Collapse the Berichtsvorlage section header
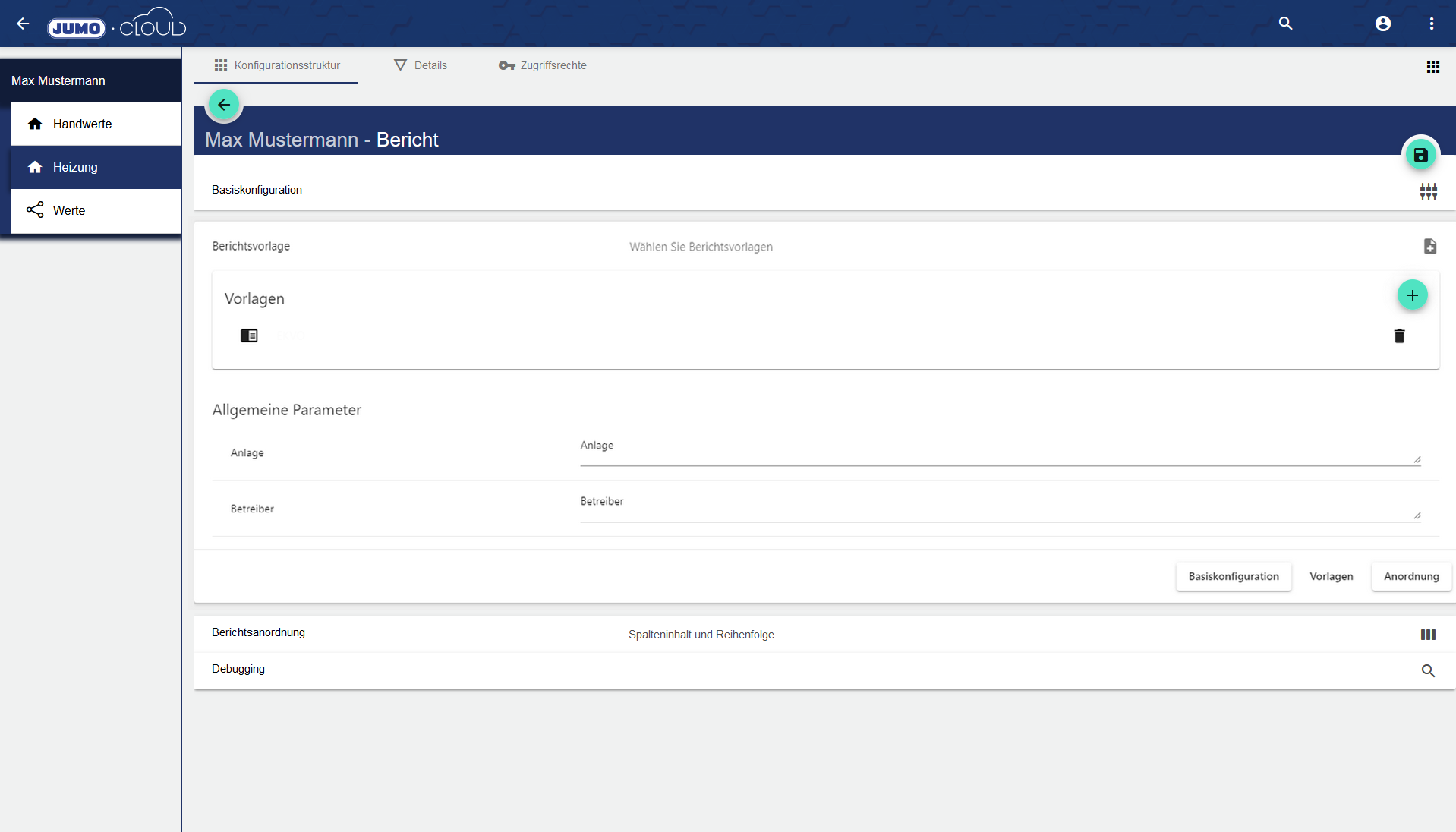The height and width of the screenshot is (832, 1456). tap(251, 247)
